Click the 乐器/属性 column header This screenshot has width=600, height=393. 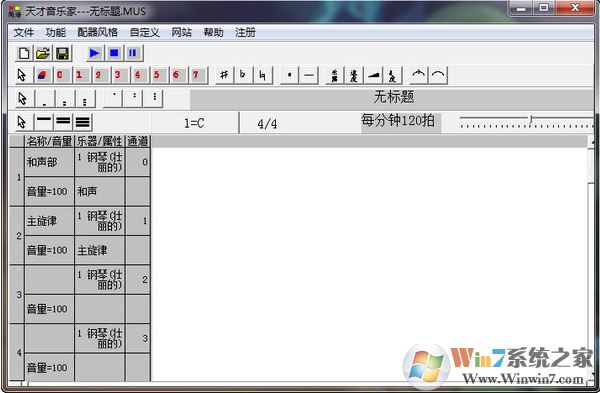pyautogui.click(x=99, y=141)
